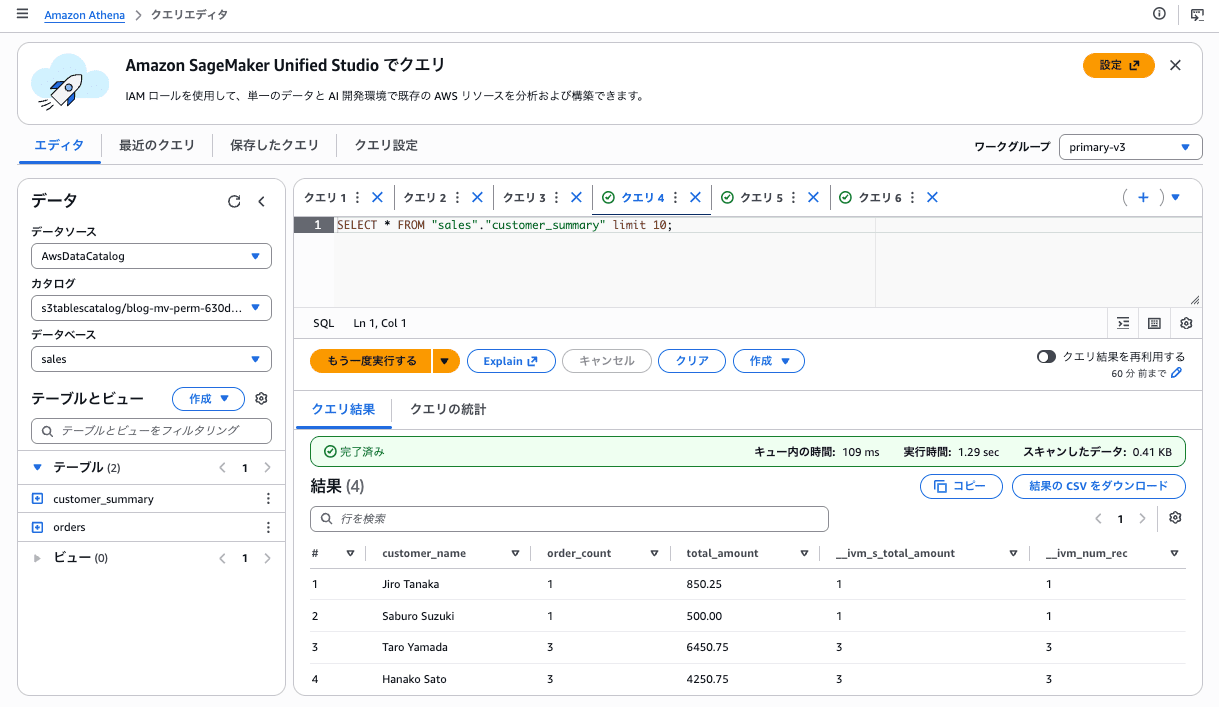The width and height of the screenshot is (1219, 707).
Task: Click the info icon in the top bar
Action: click(x=1160, y=14)
